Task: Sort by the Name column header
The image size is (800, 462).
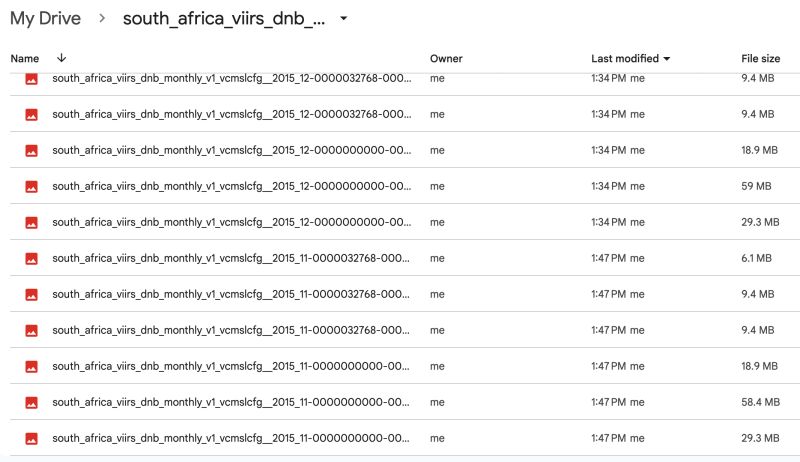Action: tap(24, 59)
